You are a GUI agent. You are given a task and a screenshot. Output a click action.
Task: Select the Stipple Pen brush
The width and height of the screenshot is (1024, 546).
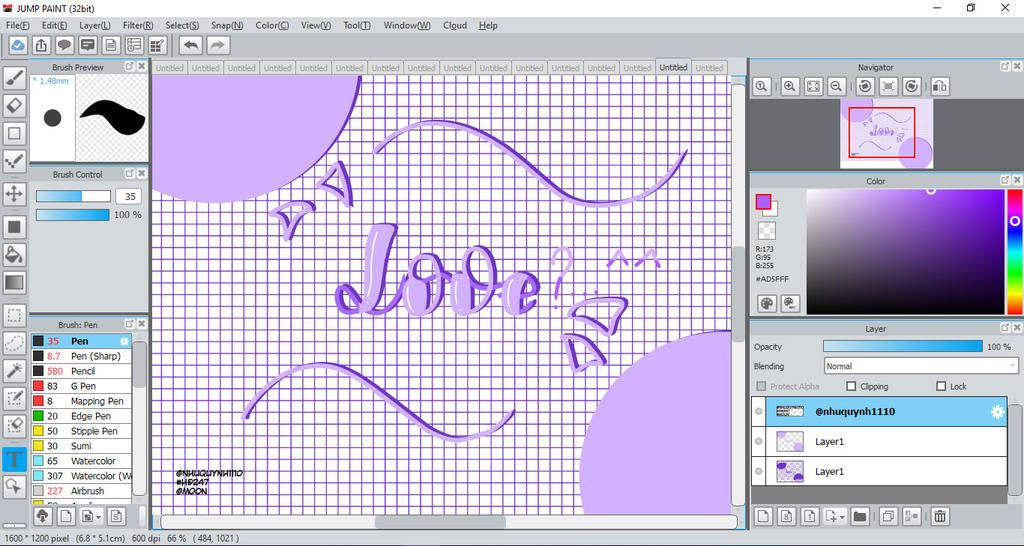tap(82, 431)
